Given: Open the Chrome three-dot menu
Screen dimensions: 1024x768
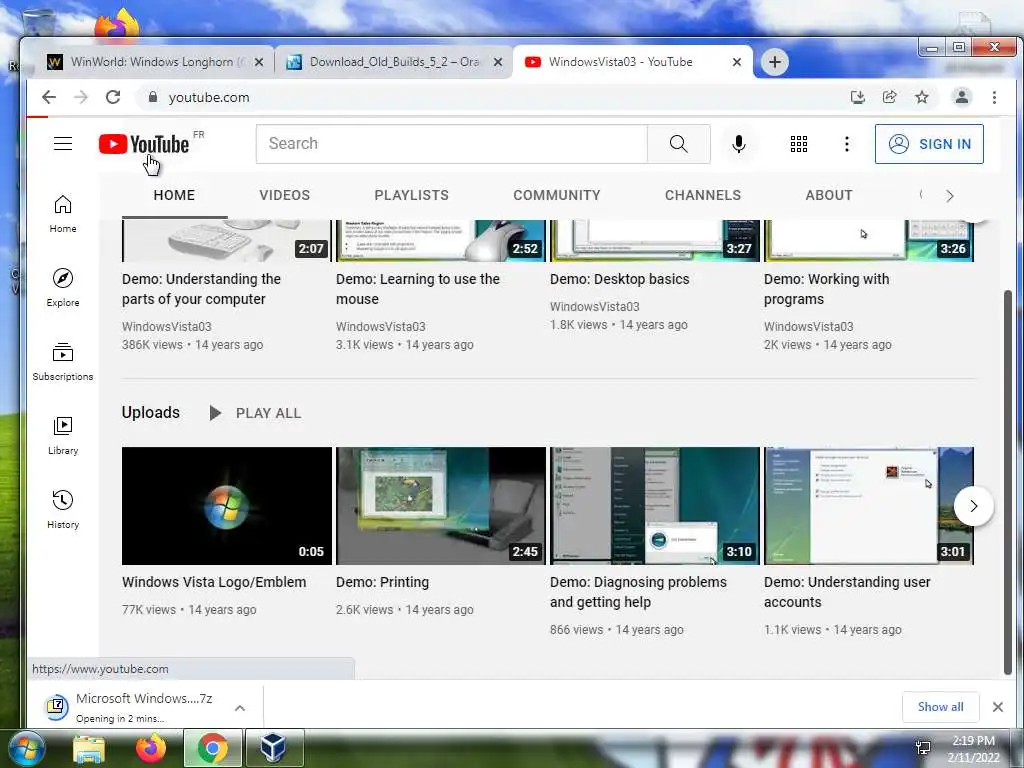Looking at the screenshot, I should pos(994,97).
